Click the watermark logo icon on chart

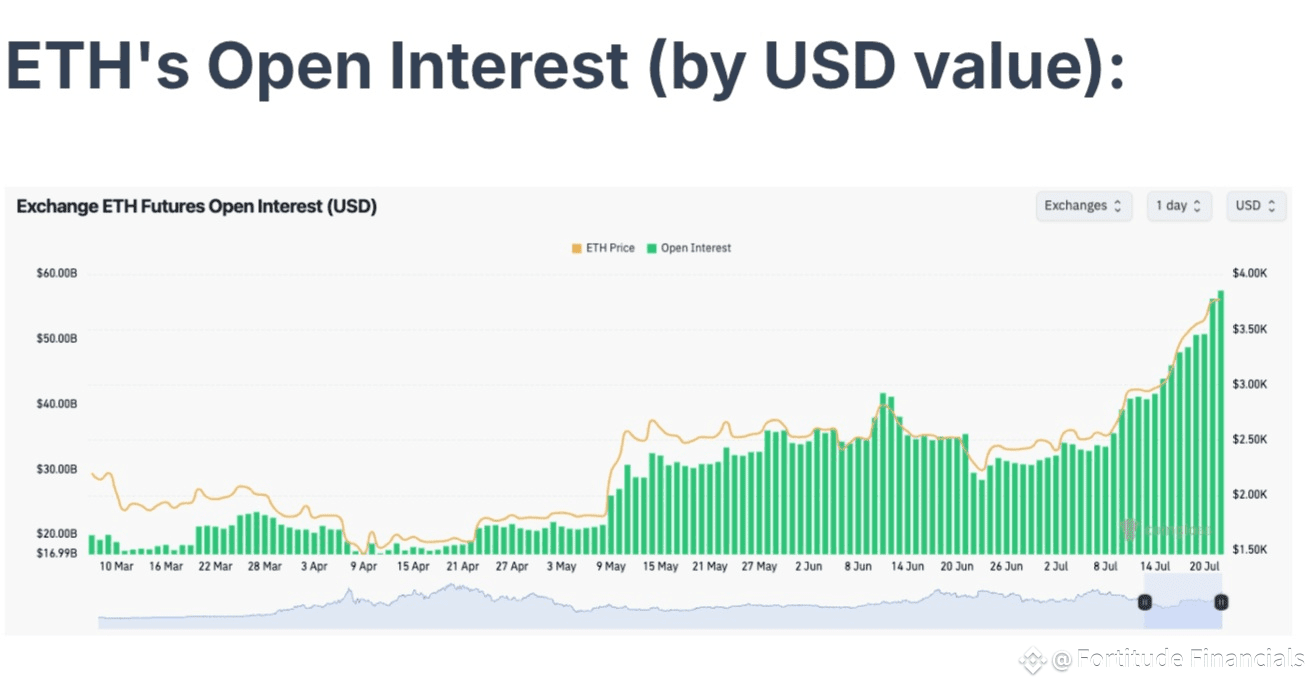[x=1129, y=530]
